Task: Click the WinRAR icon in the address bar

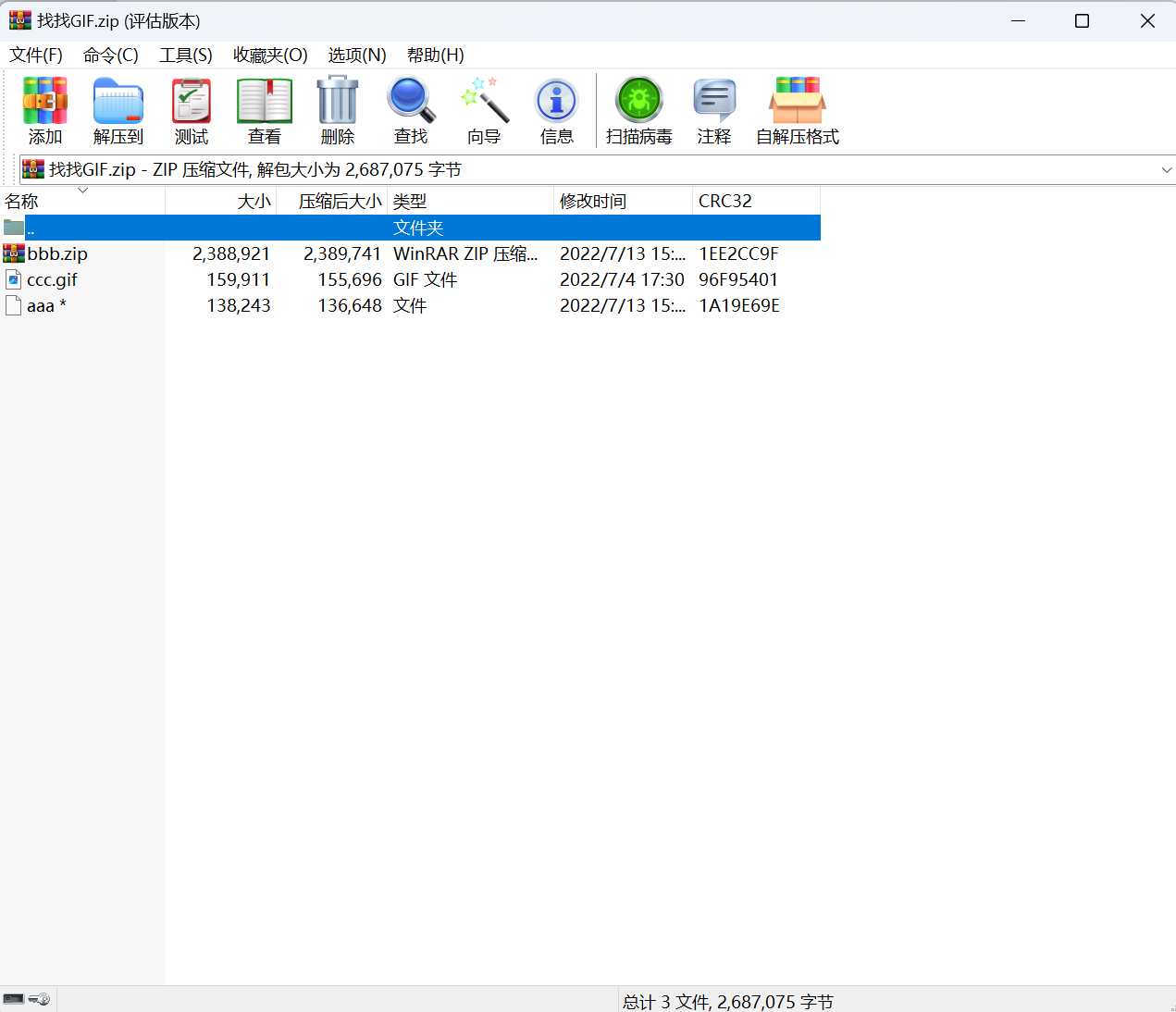Action: click(x=33, y=169)
